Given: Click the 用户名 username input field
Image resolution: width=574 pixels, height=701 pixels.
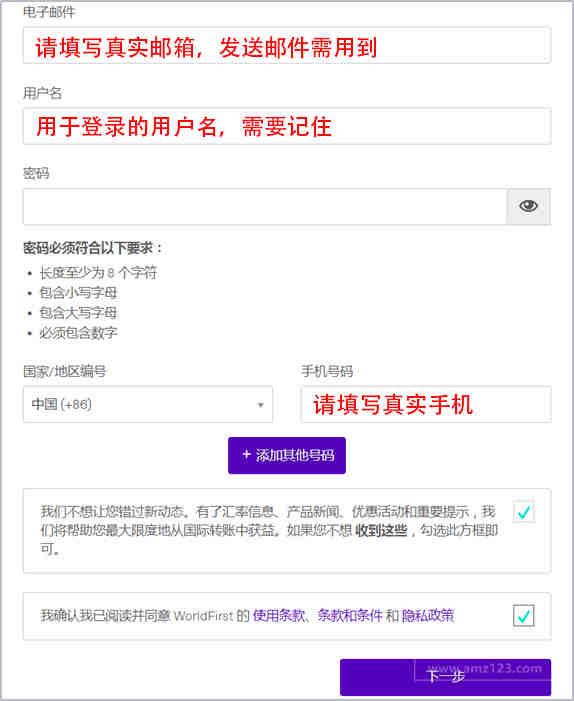Looking at the screenshot, I should click(287, 126).
